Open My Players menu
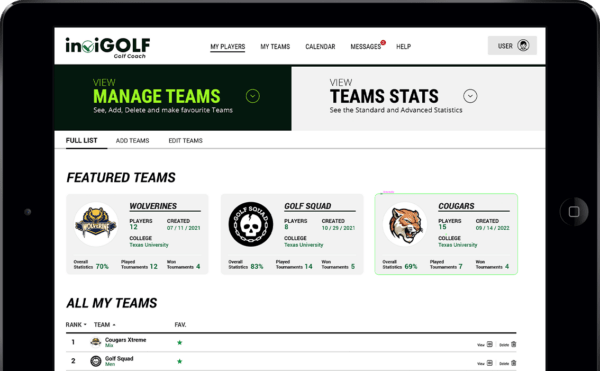600x371 pixels. click(x=228, y=47)
